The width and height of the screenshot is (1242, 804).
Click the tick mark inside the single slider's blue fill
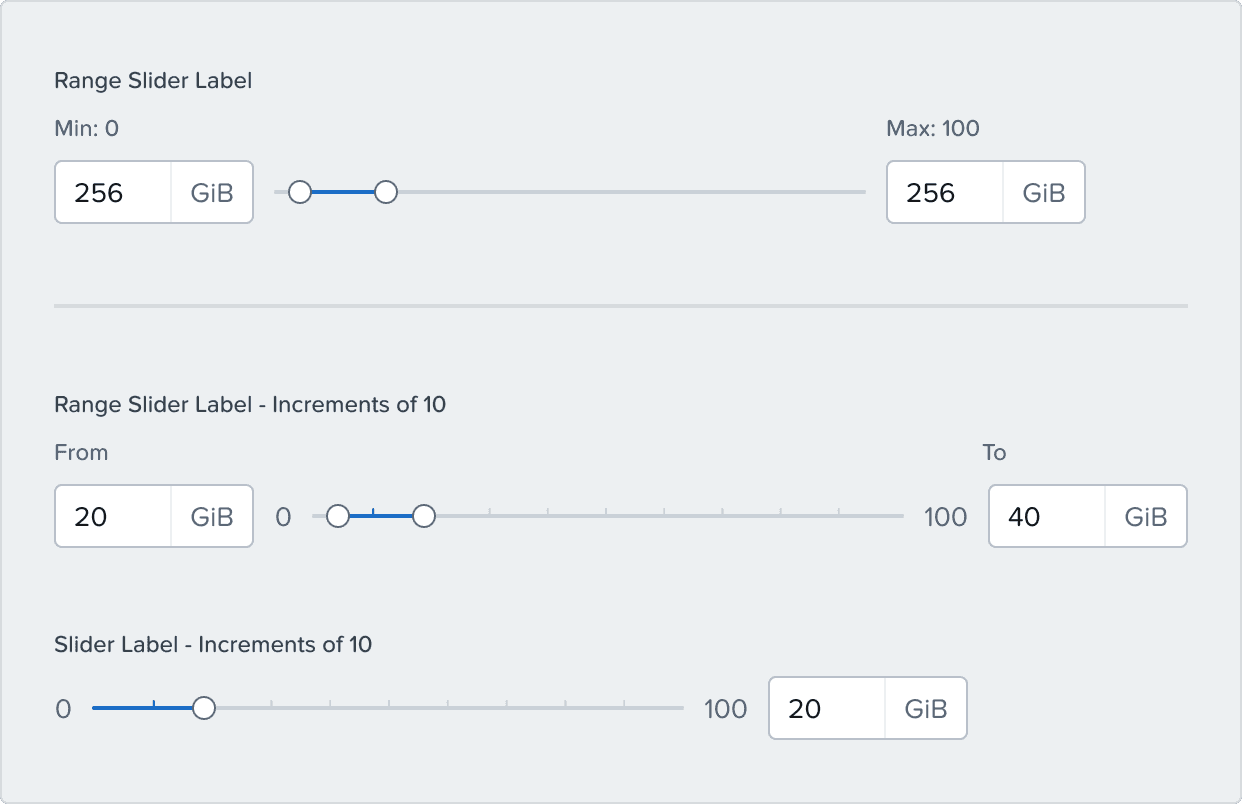[154, 707]
